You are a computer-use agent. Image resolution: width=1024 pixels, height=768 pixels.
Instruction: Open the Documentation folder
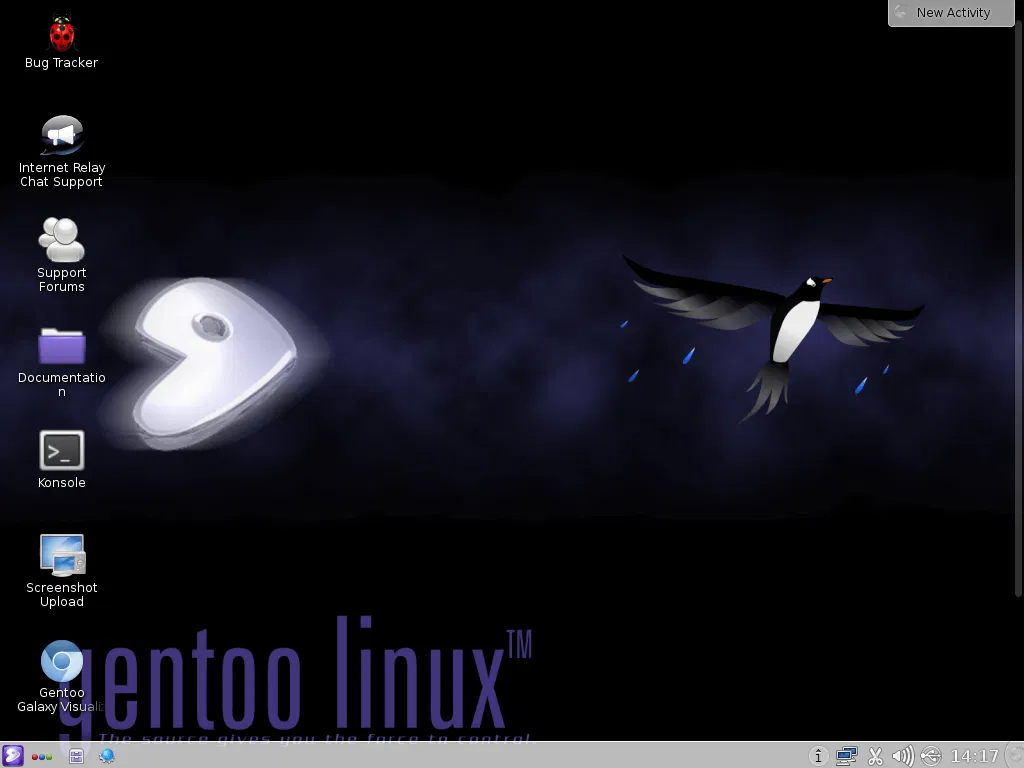[x=61, y=346]
